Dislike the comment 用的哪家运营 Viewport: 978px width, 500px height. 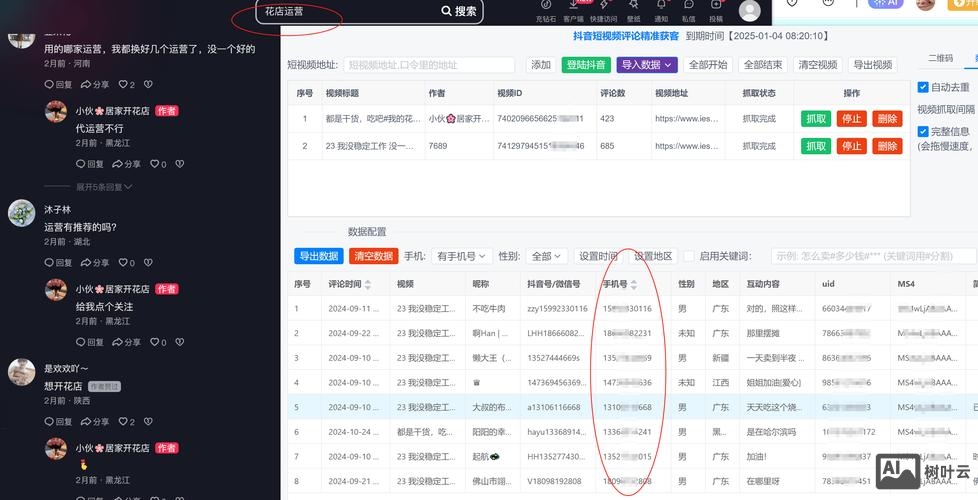pos(148,84)
